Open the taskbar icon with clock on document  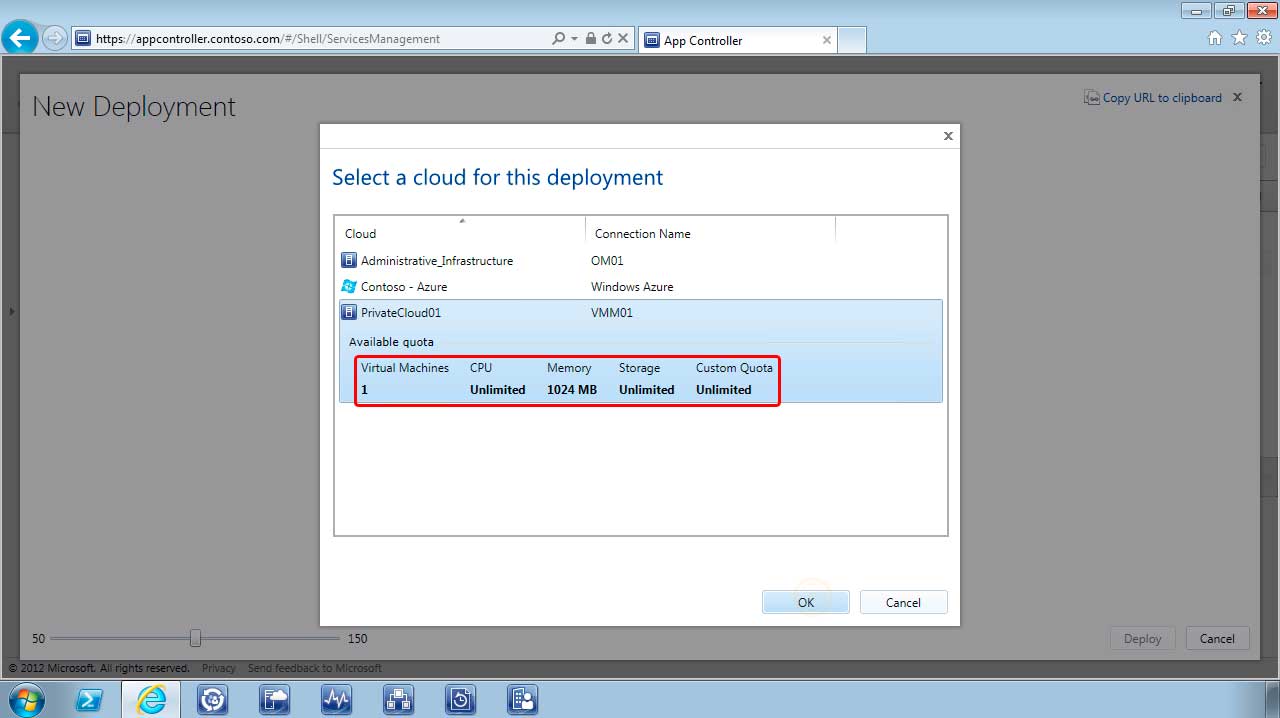pyautogui.click(x=461, y=700)
